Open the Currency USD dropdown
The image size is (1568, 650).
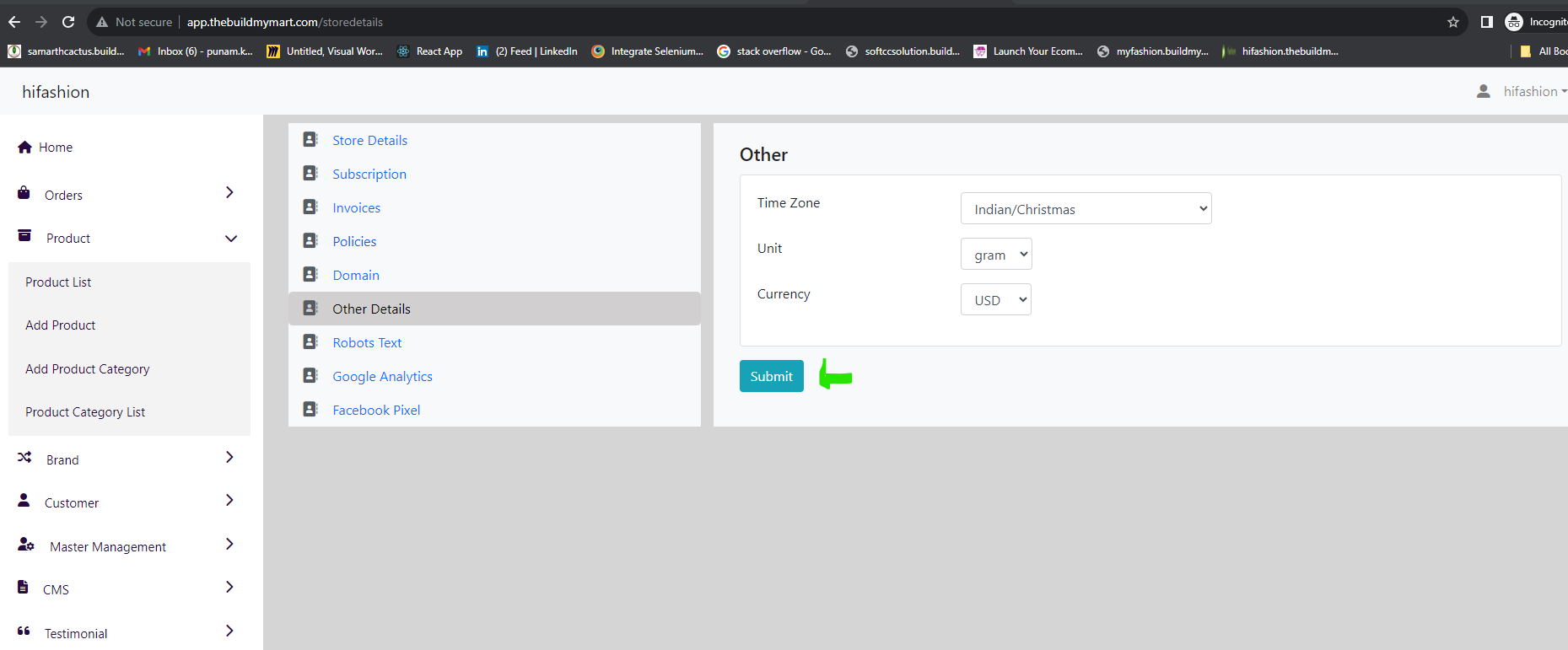coord(996,299)
